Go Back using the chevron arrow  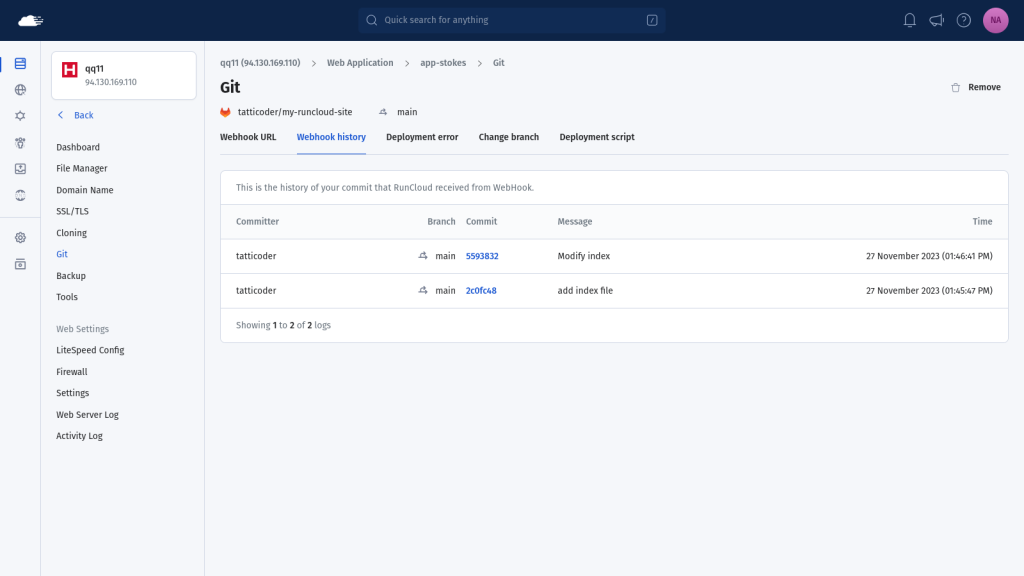pos(61,115)
